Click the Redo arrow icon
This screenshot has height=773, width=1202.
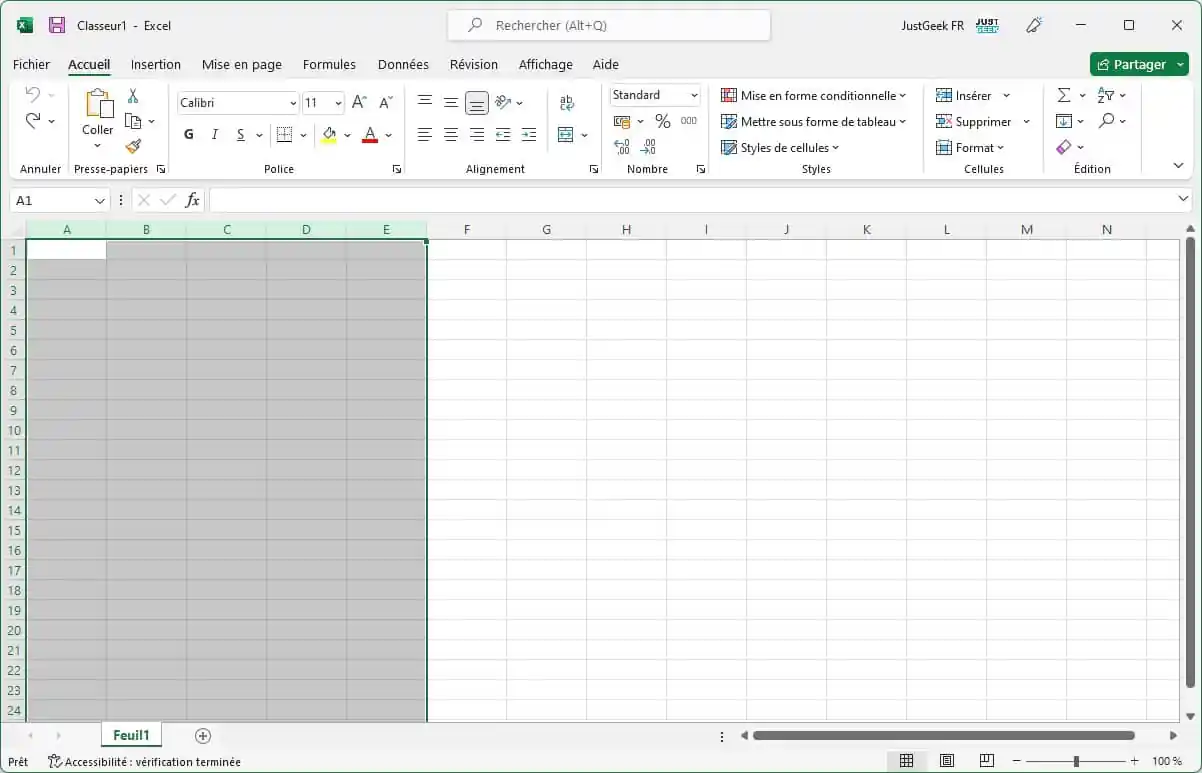[x=33, y=120]
